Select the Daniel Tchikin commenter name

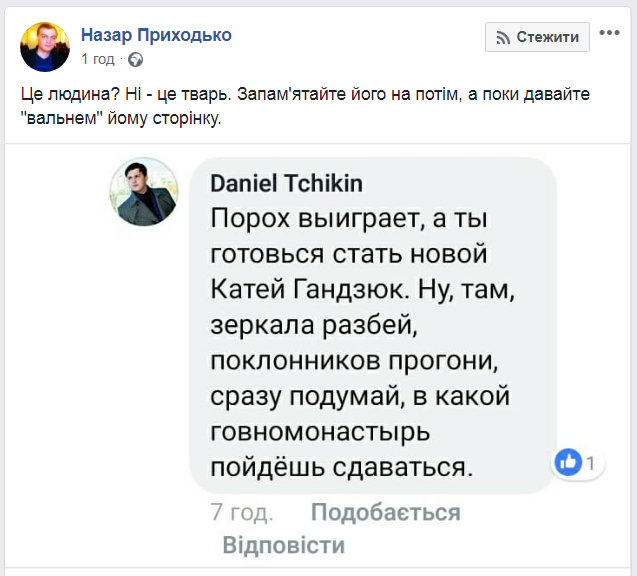tap(286, 184)
